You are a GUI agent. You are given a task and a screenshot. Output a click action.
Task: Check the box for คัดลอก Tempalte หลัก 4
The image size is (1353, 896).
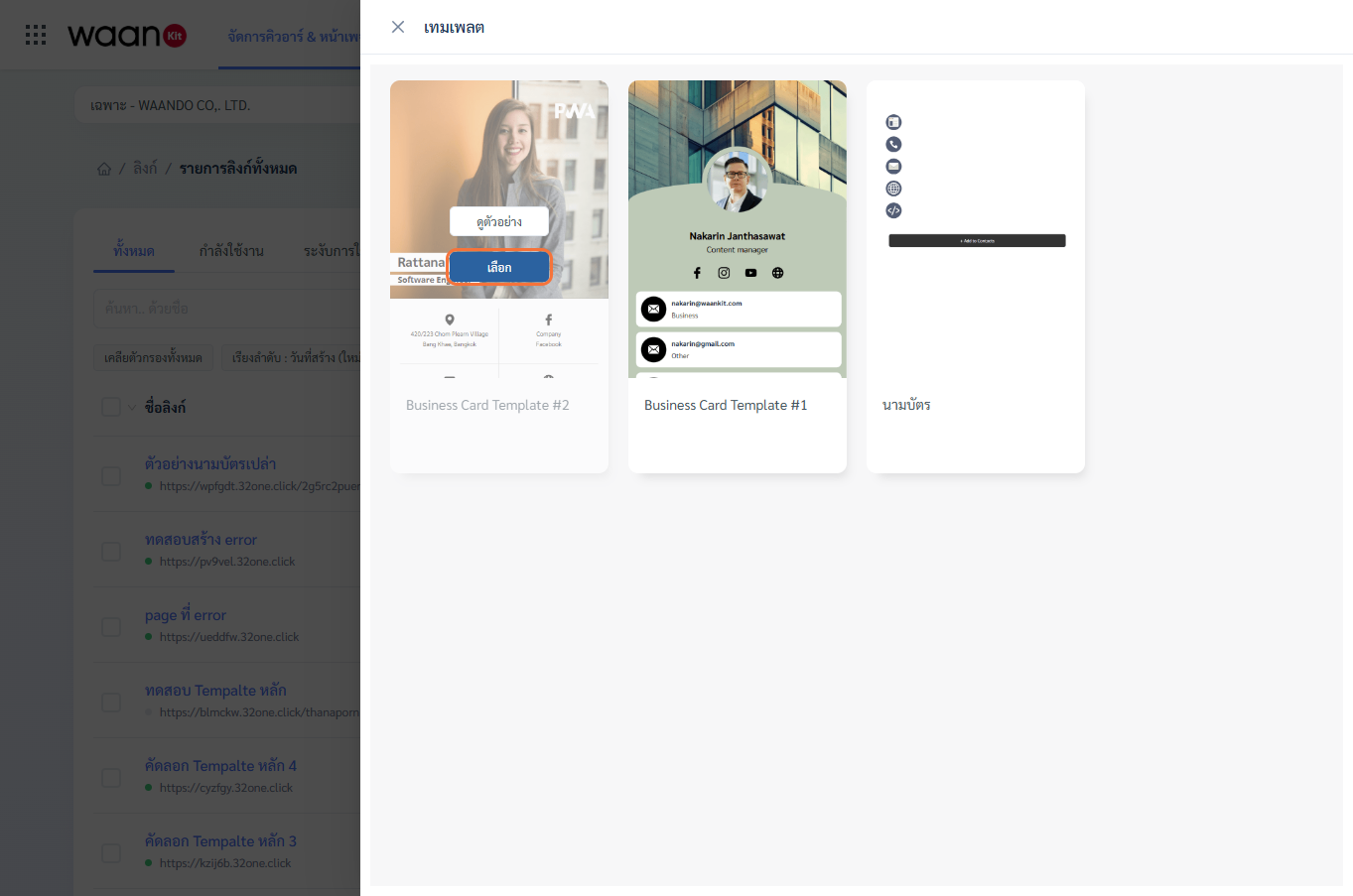point(111,778)
